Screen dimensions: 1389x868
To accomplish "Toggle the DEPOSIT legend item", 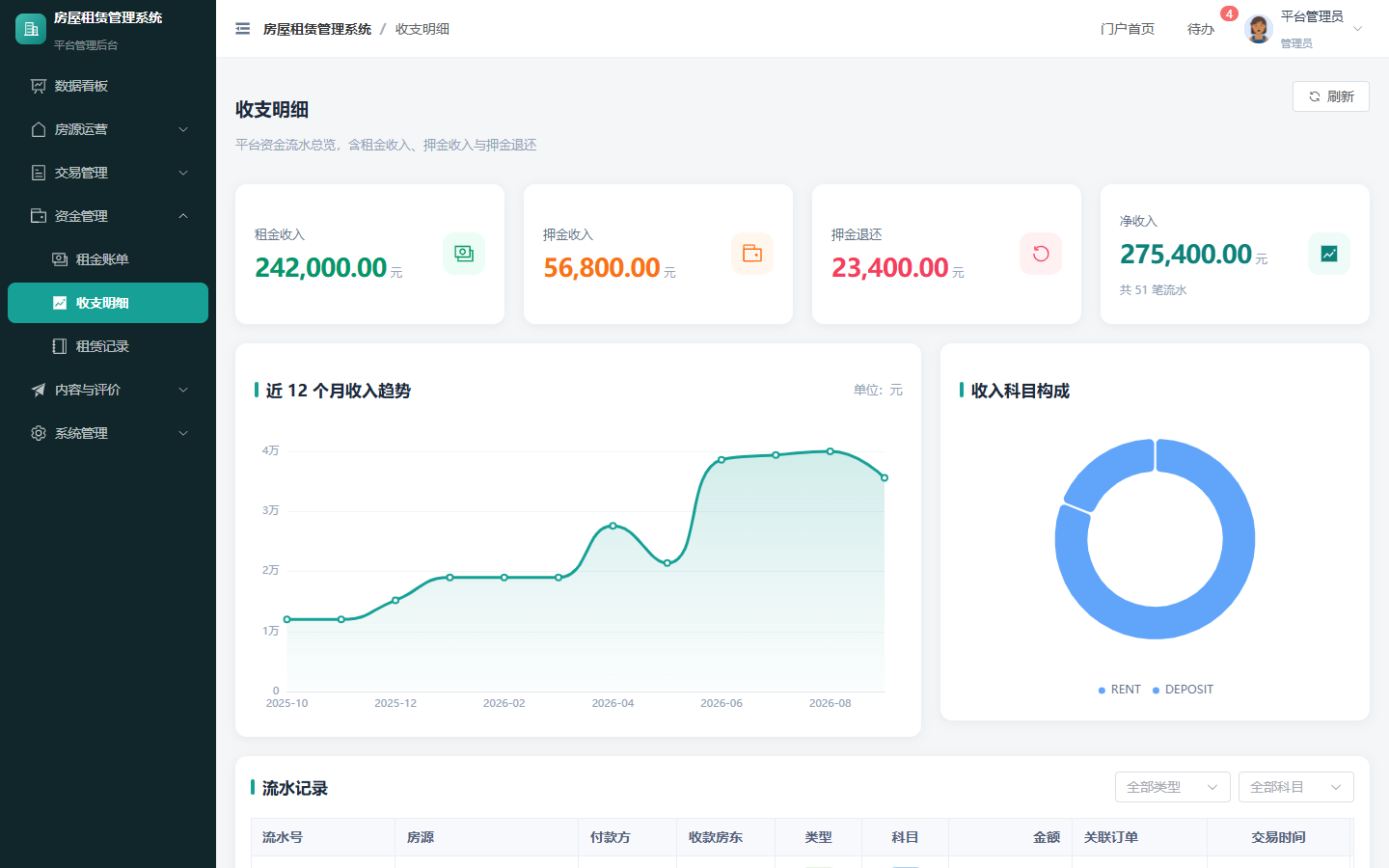I will pyautogui.click(x=1184, y=690).
